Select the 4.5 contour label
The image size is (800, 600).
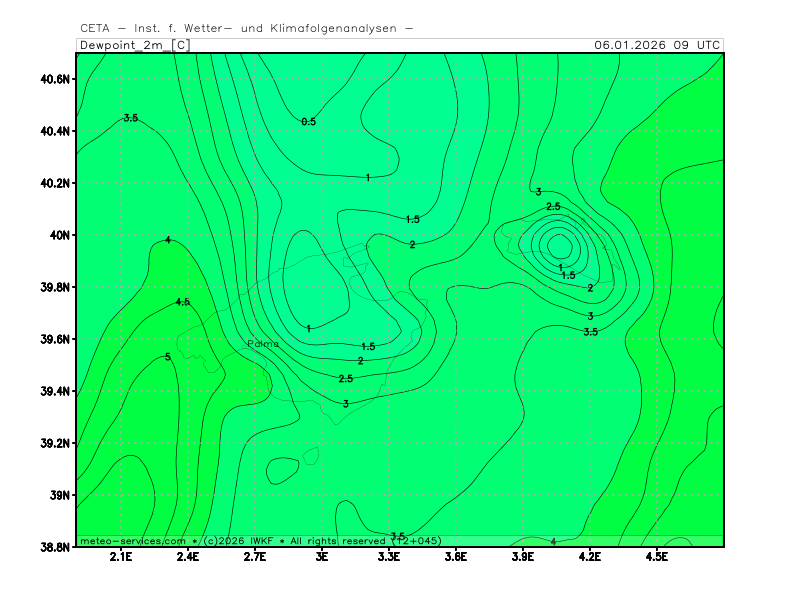coord(182,302)
